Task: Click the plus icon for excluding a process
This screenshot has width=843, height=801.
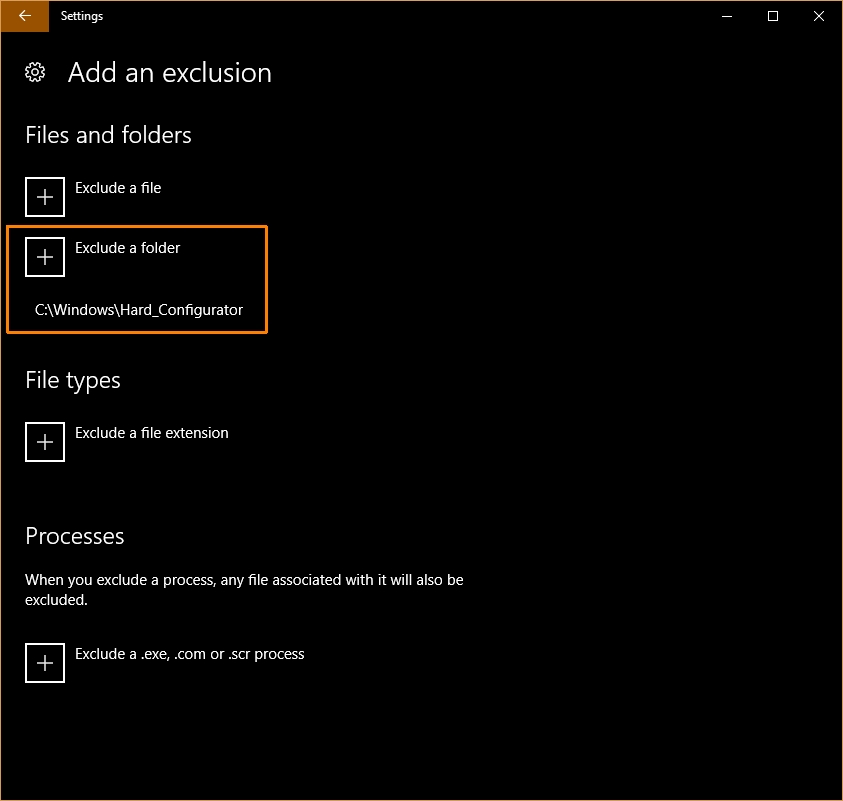Action: point(45,663)
